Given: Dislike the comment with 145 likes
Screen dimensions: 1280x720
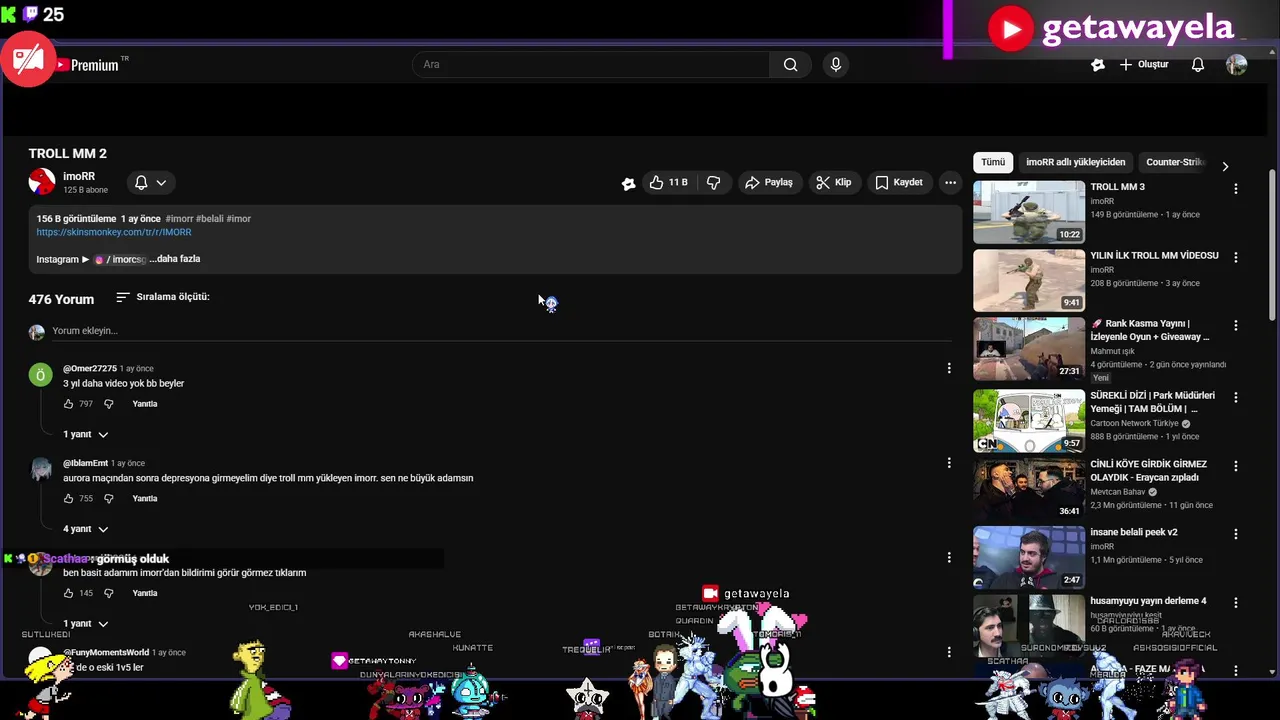Looking at the screenshot, I should click(109, 593).
